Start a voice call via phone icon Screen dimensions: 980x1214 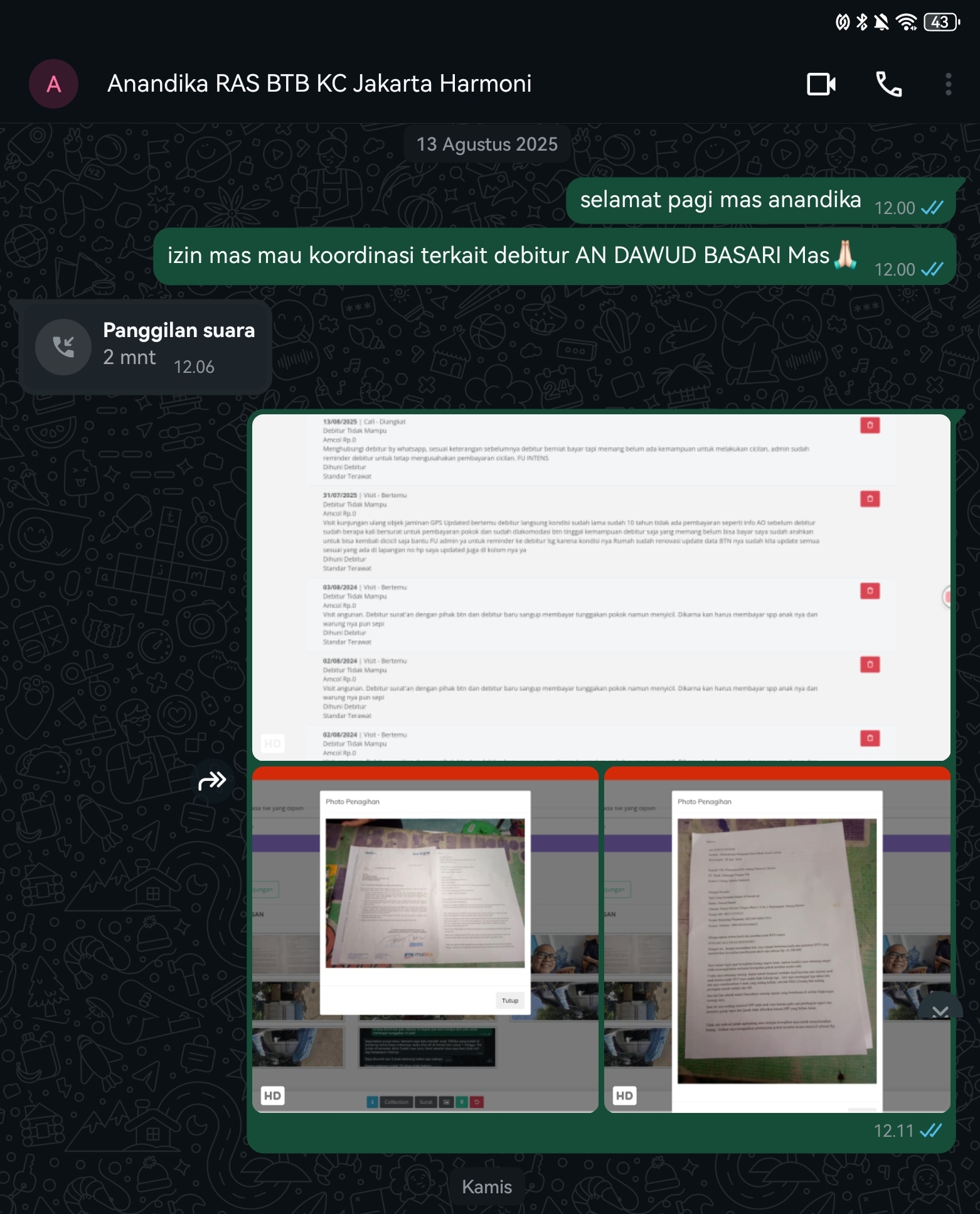(888, 84)
